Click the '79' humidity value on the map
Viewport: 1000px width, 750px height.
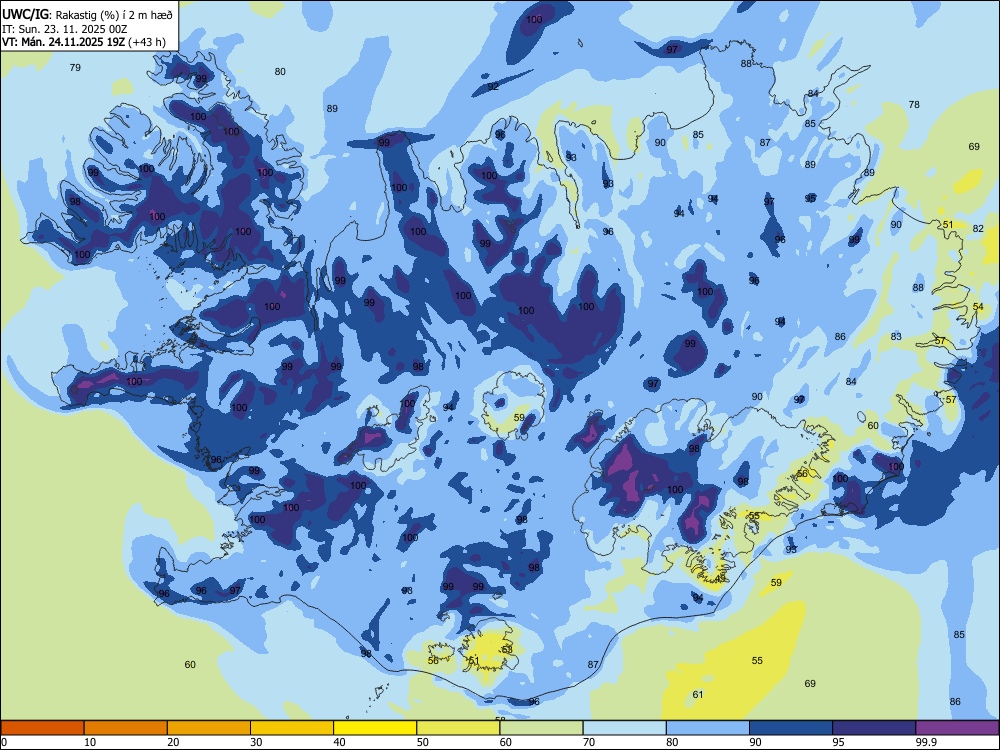(x=75, y=67)
